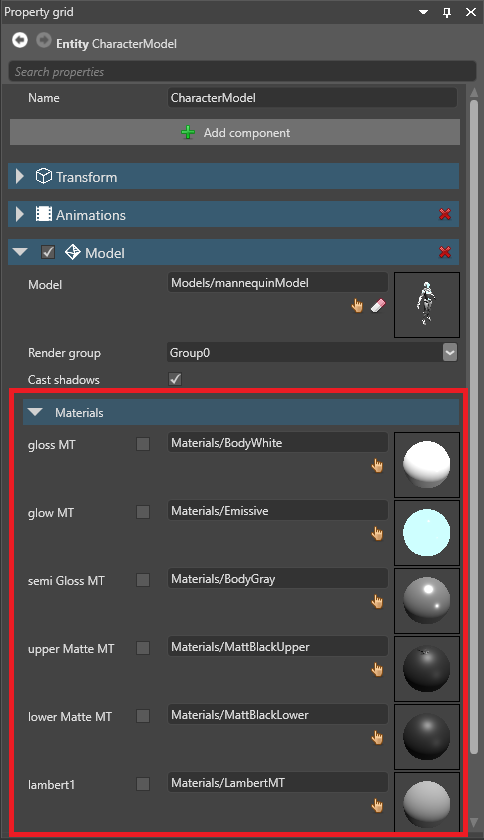Expand the Animations component section
Image resolution: width=484 pixels, height=840 pixels.
[20, 214]
